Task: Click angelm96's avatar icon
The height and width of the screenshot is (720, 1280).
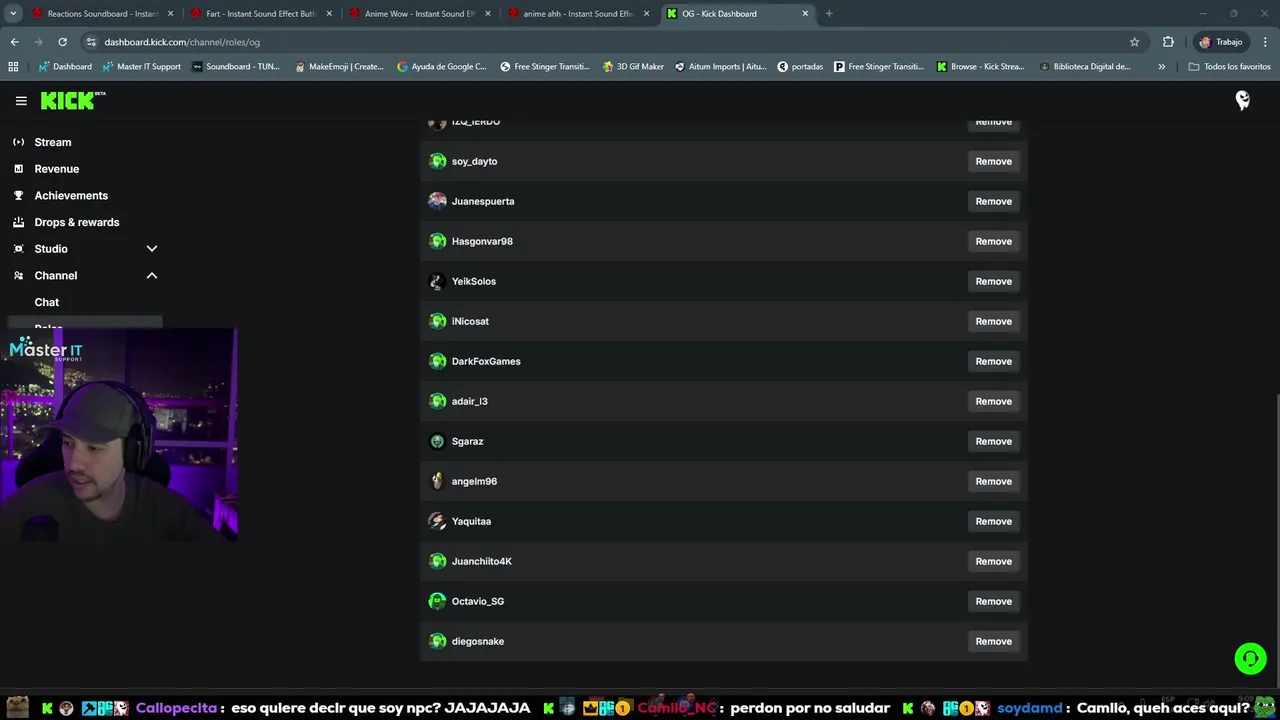Action: [437, 481]
